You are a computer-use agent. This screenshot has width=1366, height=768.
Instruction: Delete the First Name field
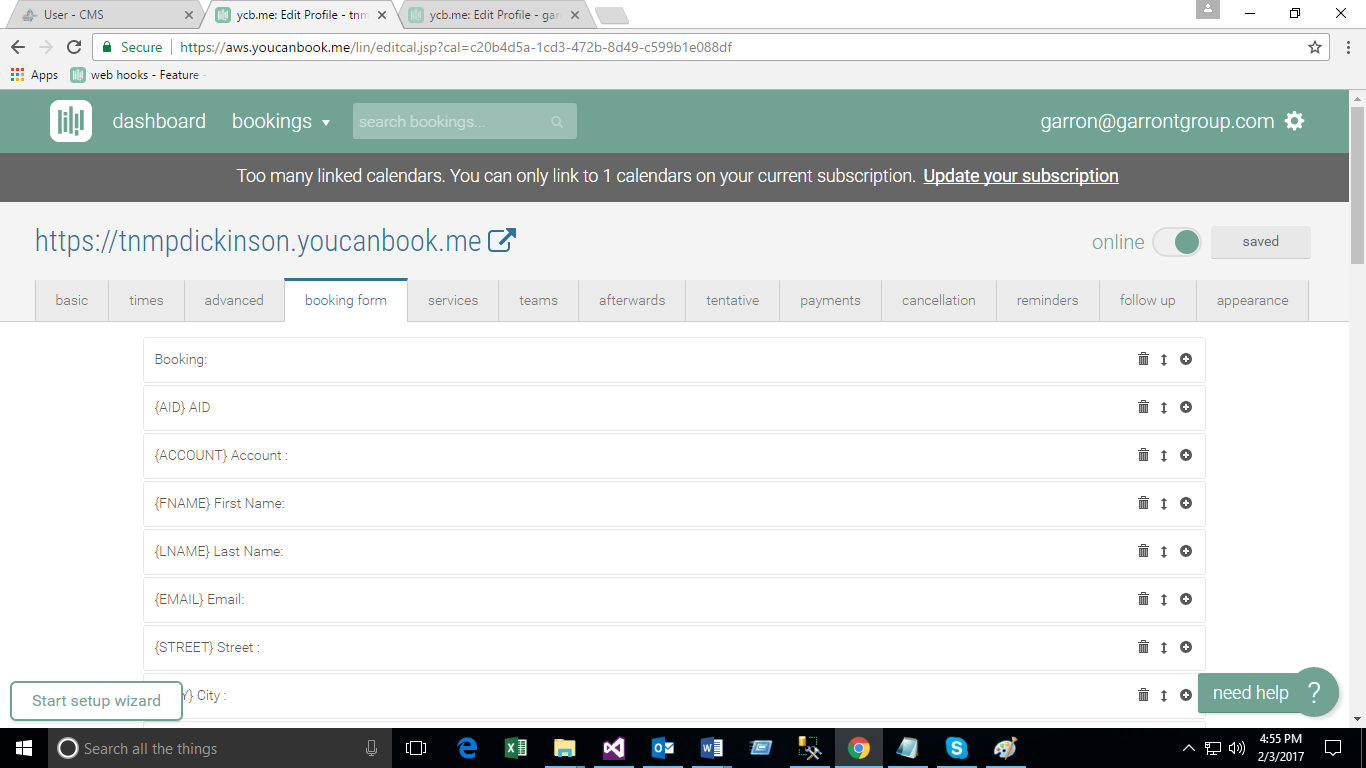(x=1143, y=503)
